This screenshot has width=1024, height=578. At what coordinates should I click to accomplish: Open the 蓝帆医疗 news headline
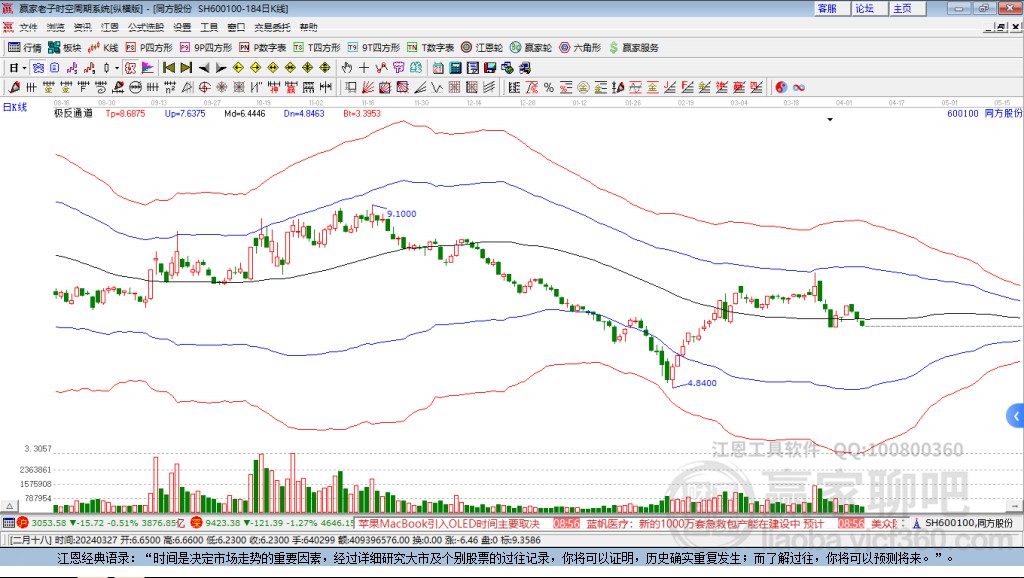[x=705, y=524]
